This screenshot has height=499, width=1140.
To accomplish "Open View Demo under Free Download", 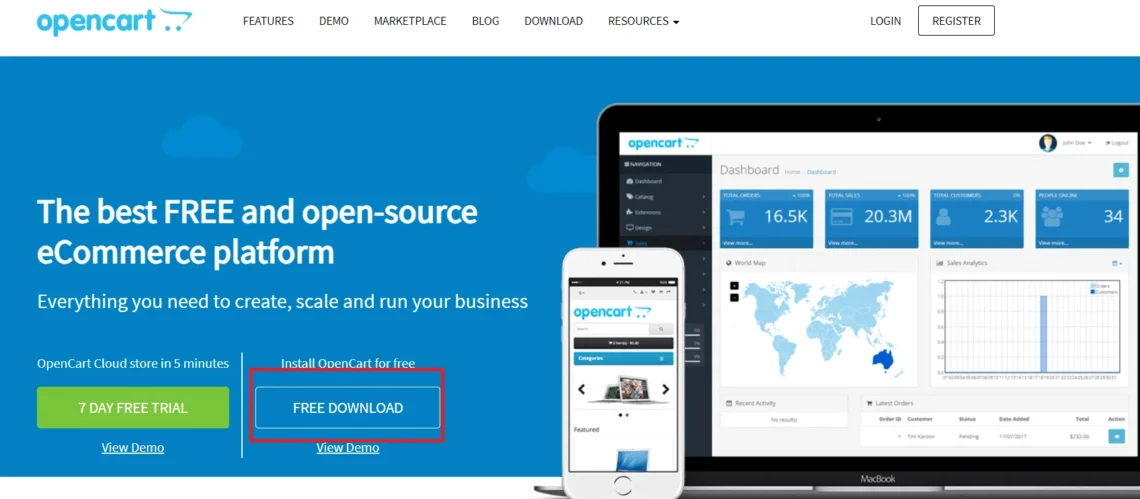I will pyautogui.click(x=348, y=447).
